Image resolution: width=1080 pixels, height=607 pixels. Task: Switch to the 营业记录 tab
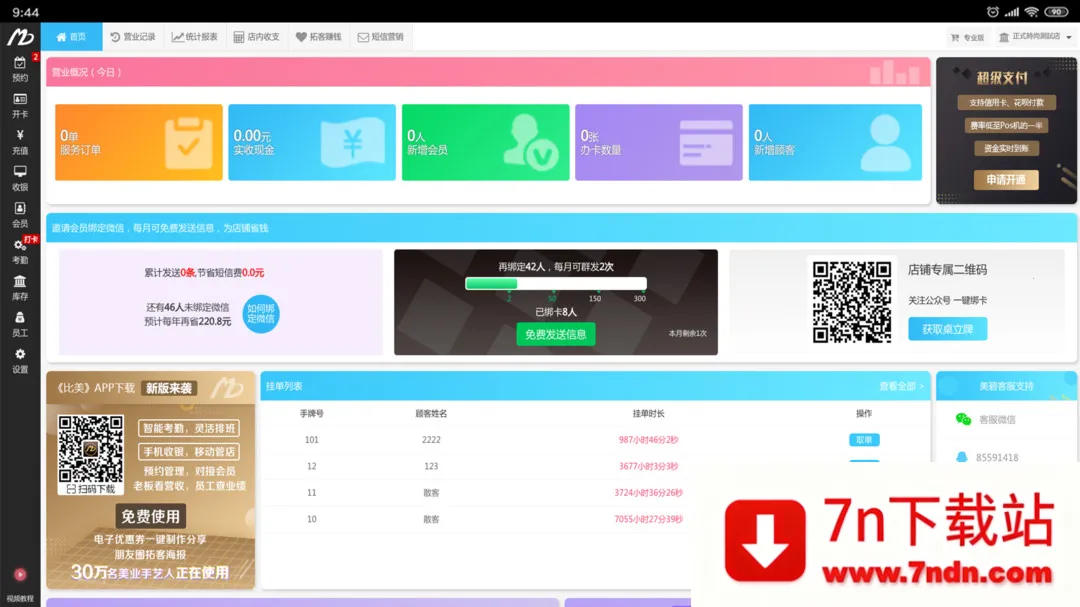coord(133,37)
